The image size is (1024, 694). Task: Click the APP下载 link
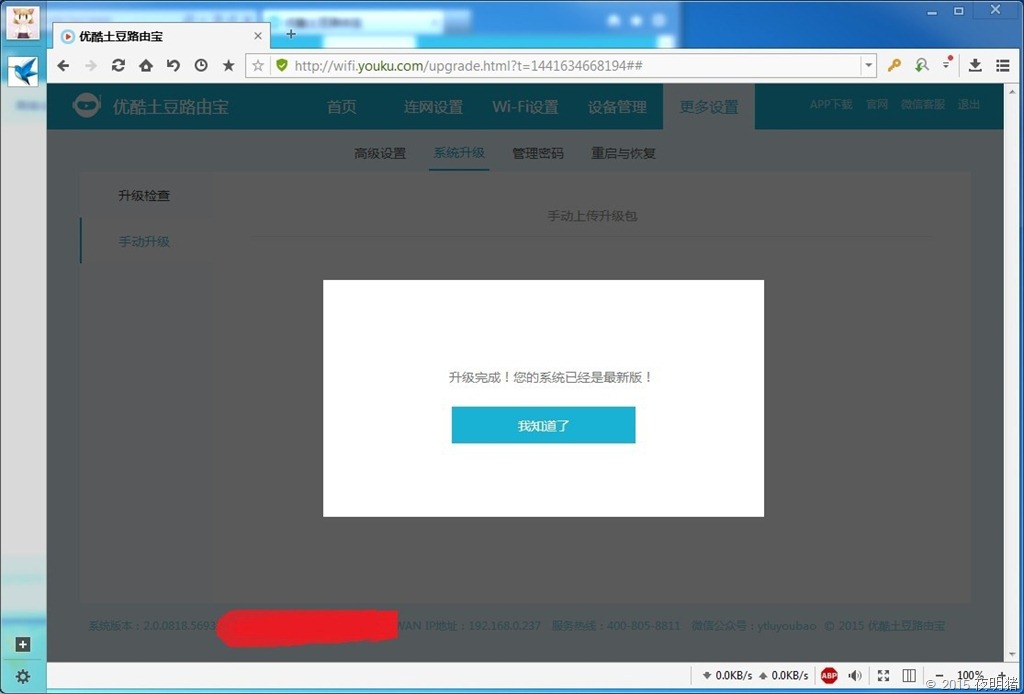(x=831, y=104)
